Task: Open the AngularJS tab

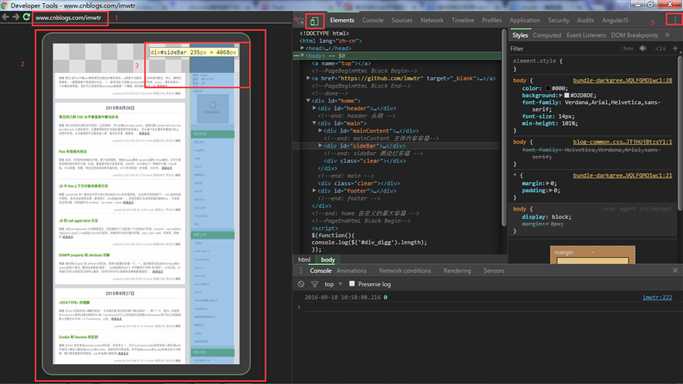Action: tap(615, 20)
